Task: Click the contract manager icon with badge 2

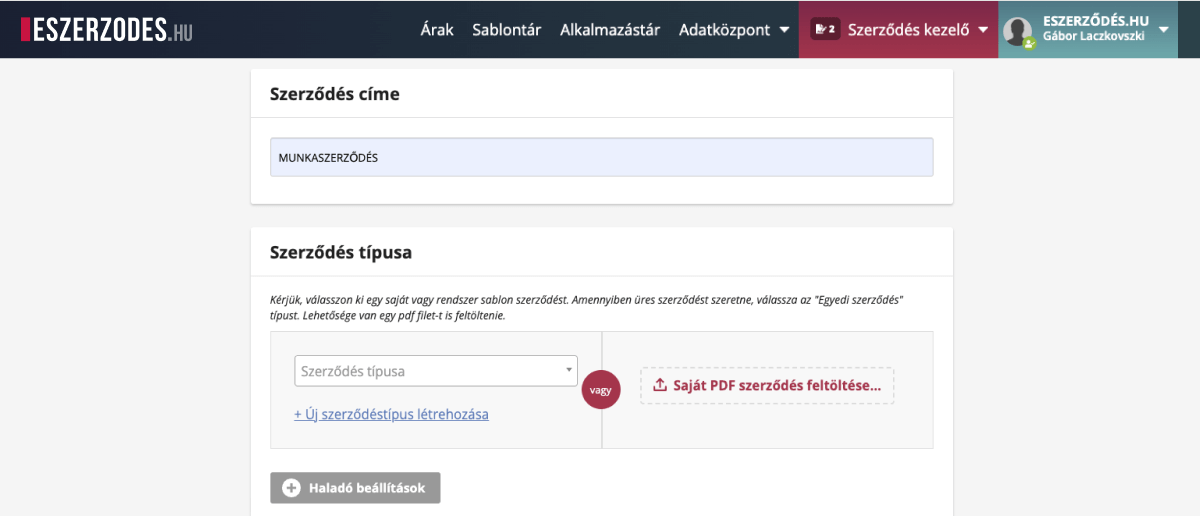Action: coord(825,30)
